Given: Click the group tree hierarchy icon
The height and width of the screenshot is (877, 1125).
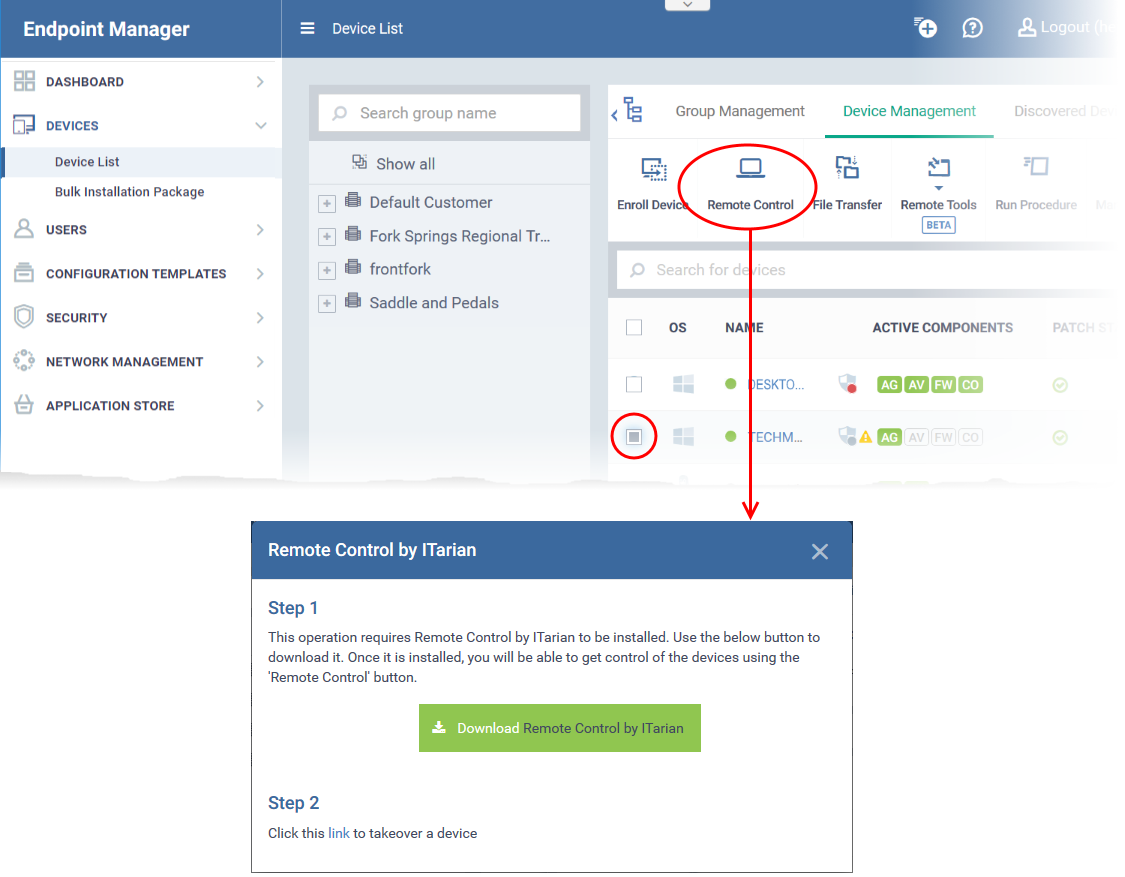Looking at the screenshot, I should click(x=634, y=110).
